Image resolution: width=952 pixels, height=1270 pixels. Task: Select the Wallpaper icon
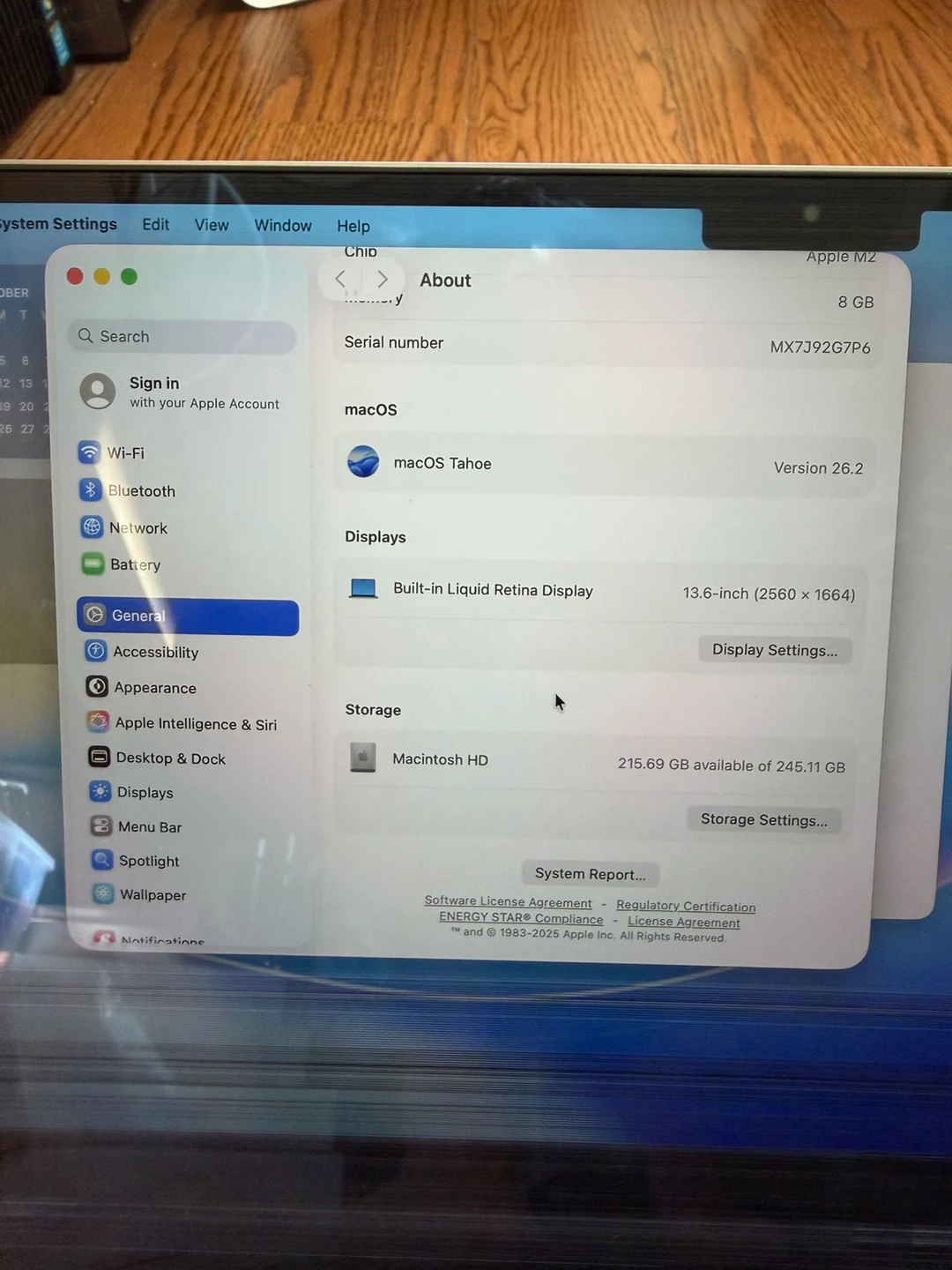pyautogui.click(x=103, y=893)
